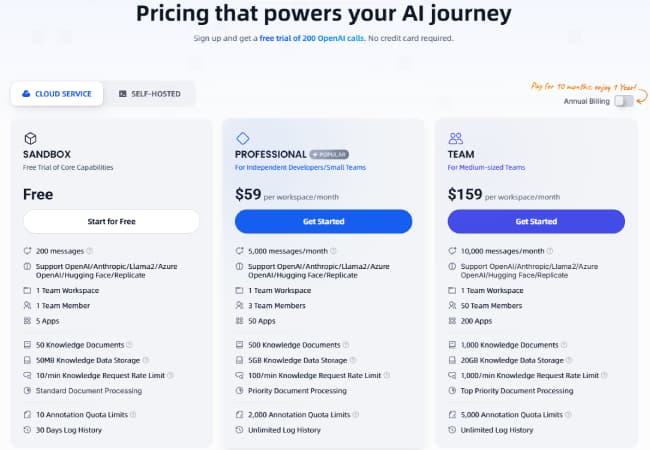Click the Sandbox plan cube icon
The width and height of the screenshot is (650, 450).
(30, 138)
